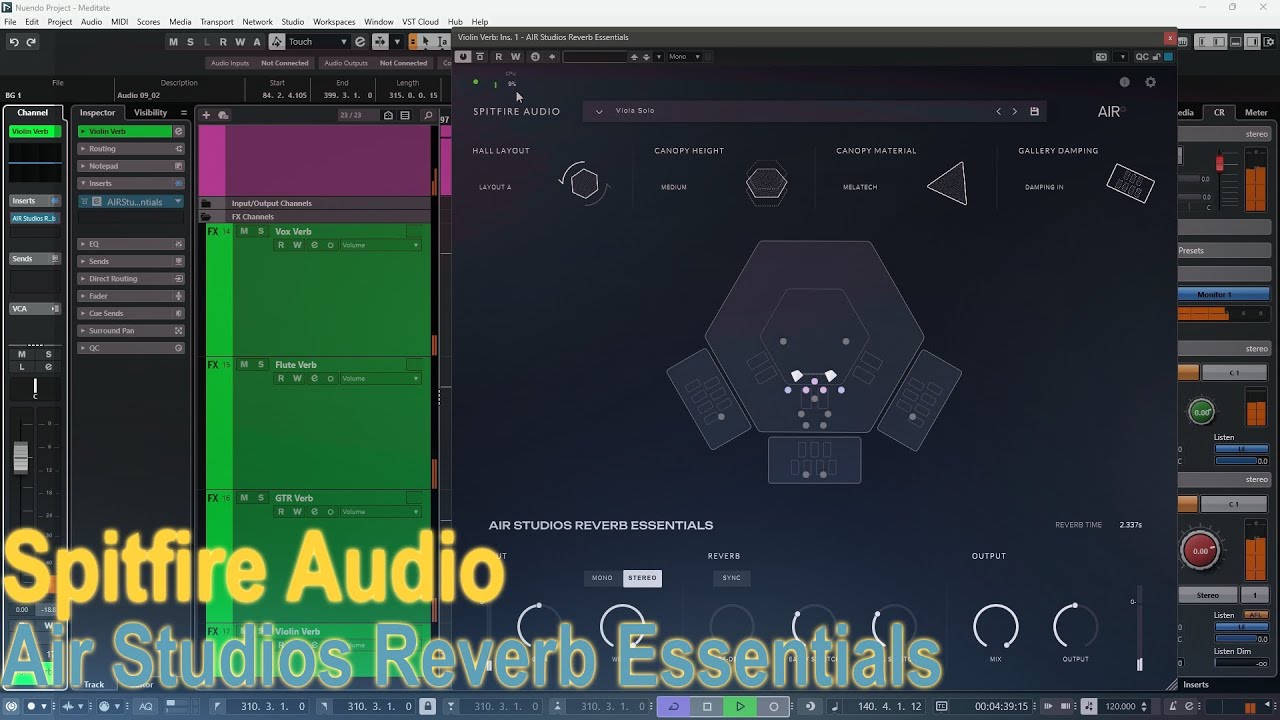Toggle the reverb SYNC button

tap(732, 578)
